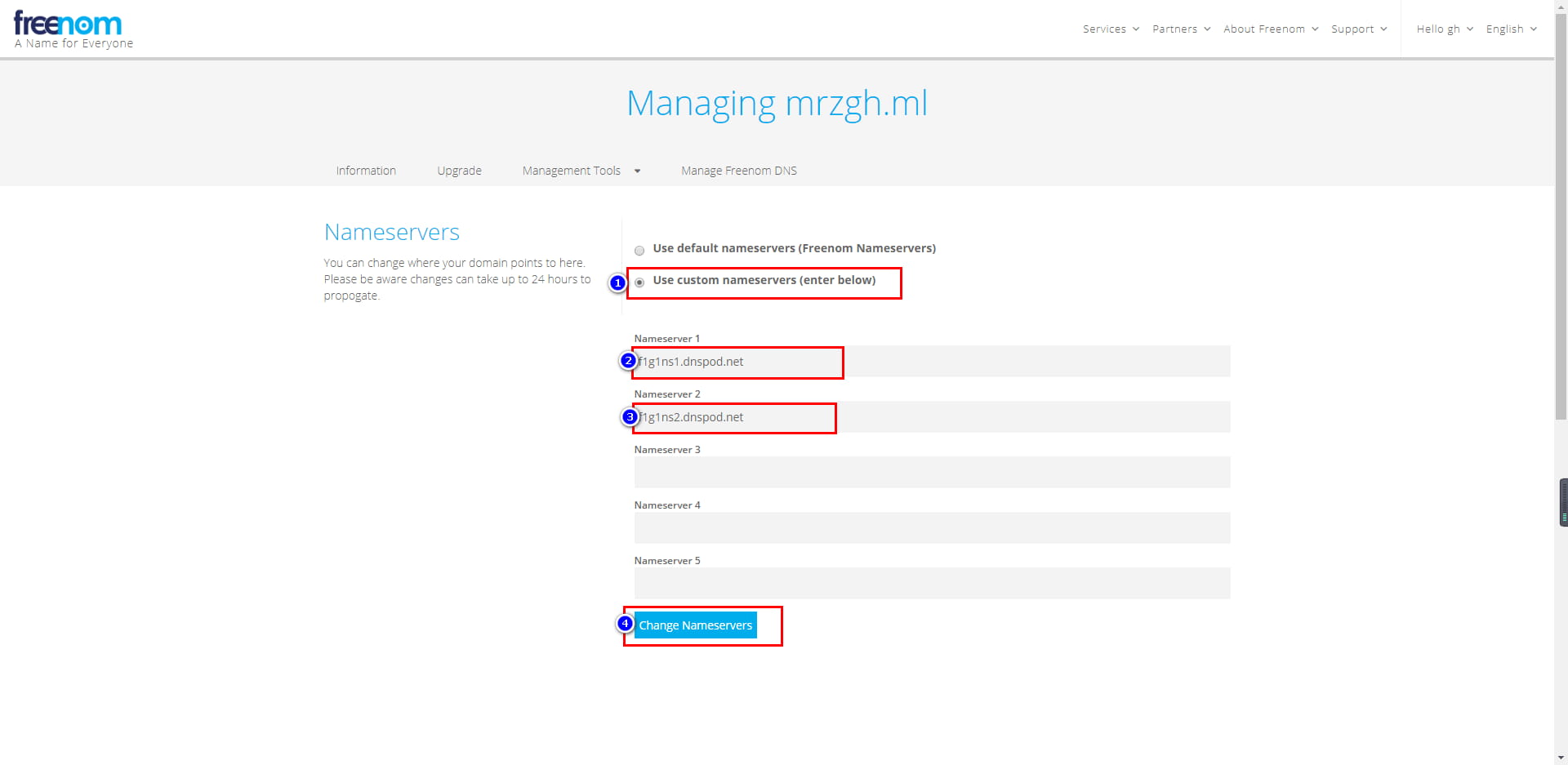This screenshot has width=1568, height=765.
Task: Switch to the Upgrade tab
Action: coord(459,171)
